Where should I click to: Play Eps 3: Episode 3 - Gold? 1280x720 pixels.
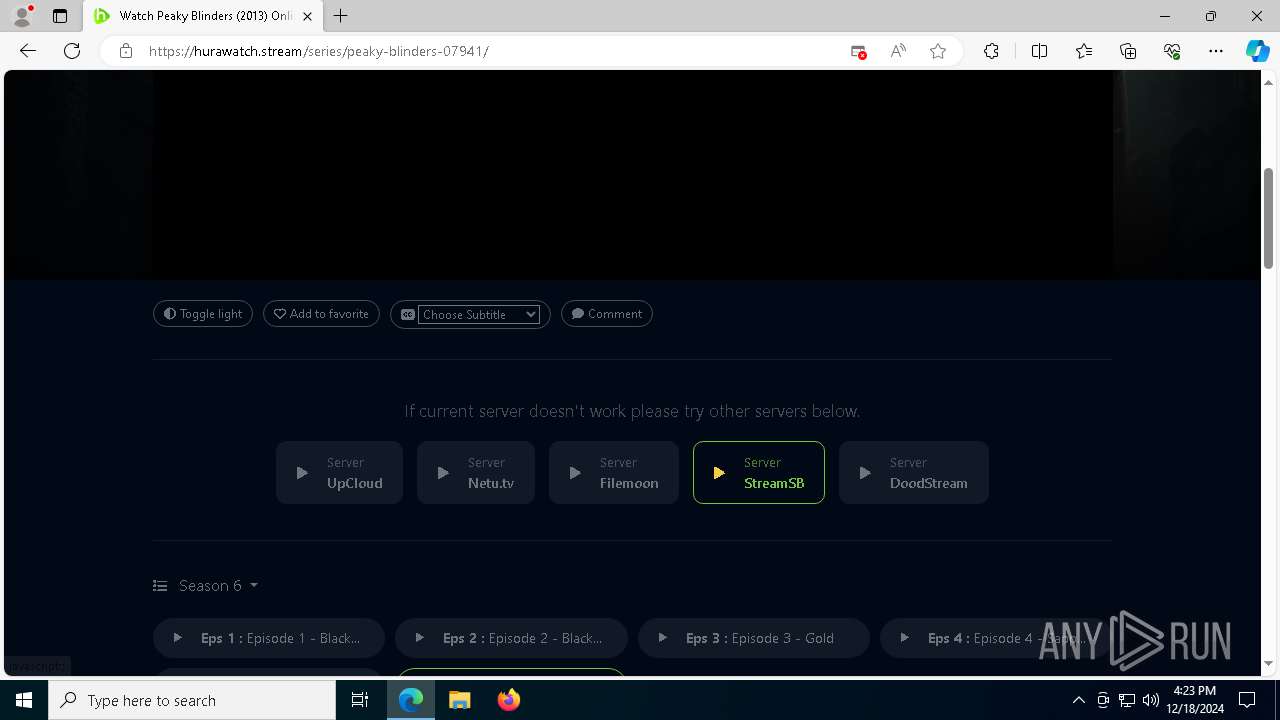754,638
